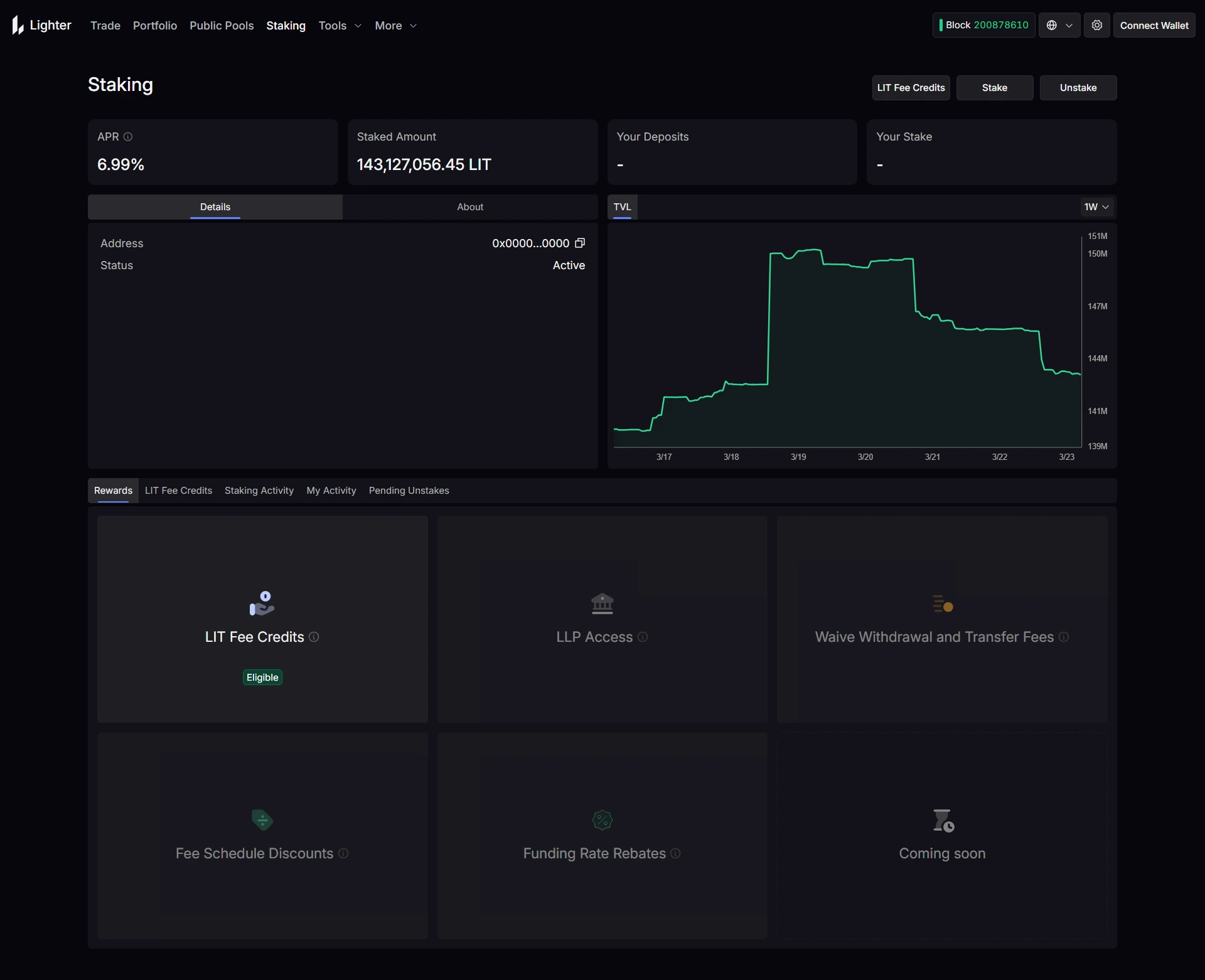
Task: Click the Fee Schedule Discounts tag icon
Action: click(x=262, y=819)
